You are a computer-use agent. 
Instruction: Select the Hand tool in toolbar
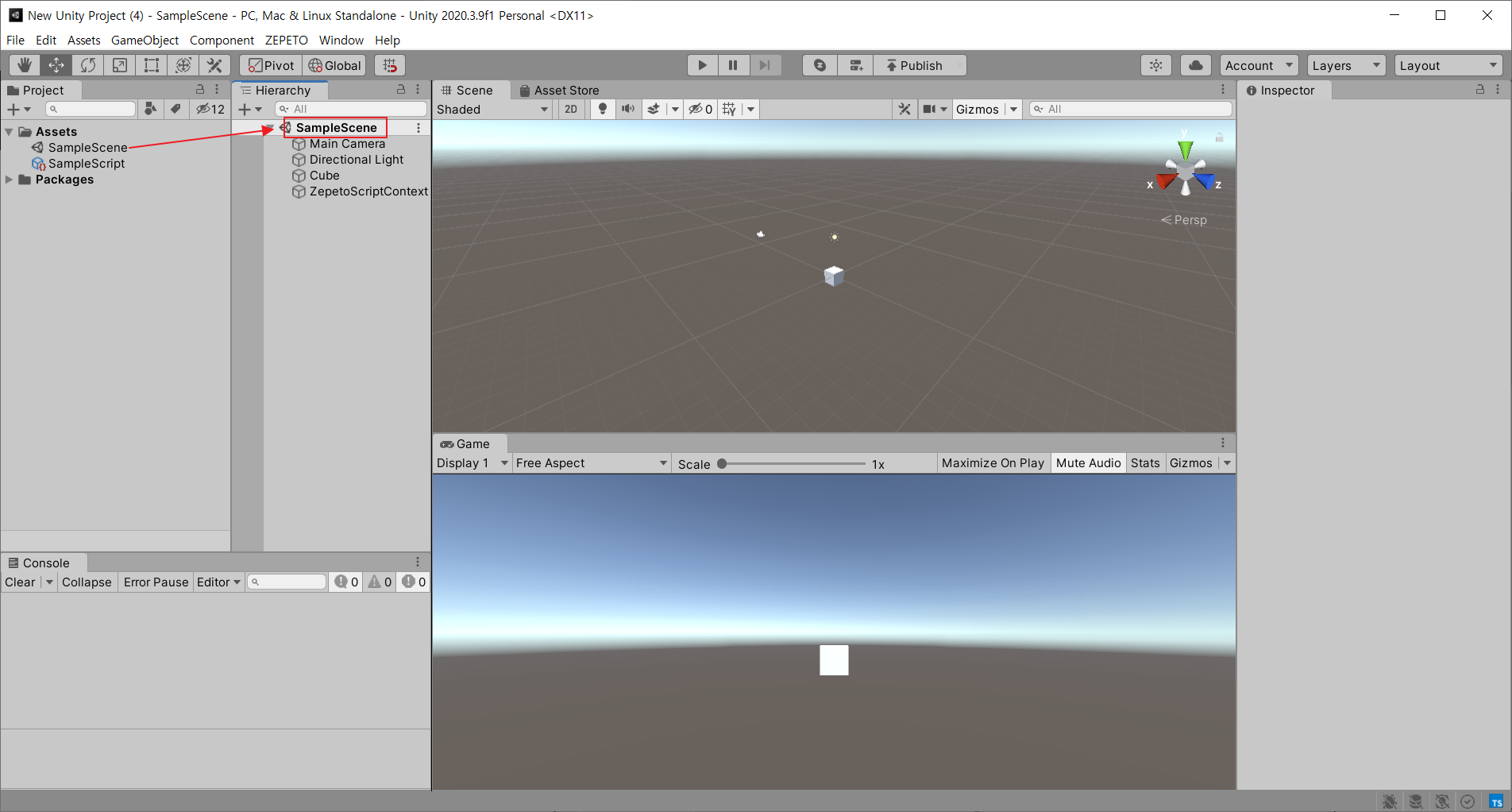(x=25, y=65)
